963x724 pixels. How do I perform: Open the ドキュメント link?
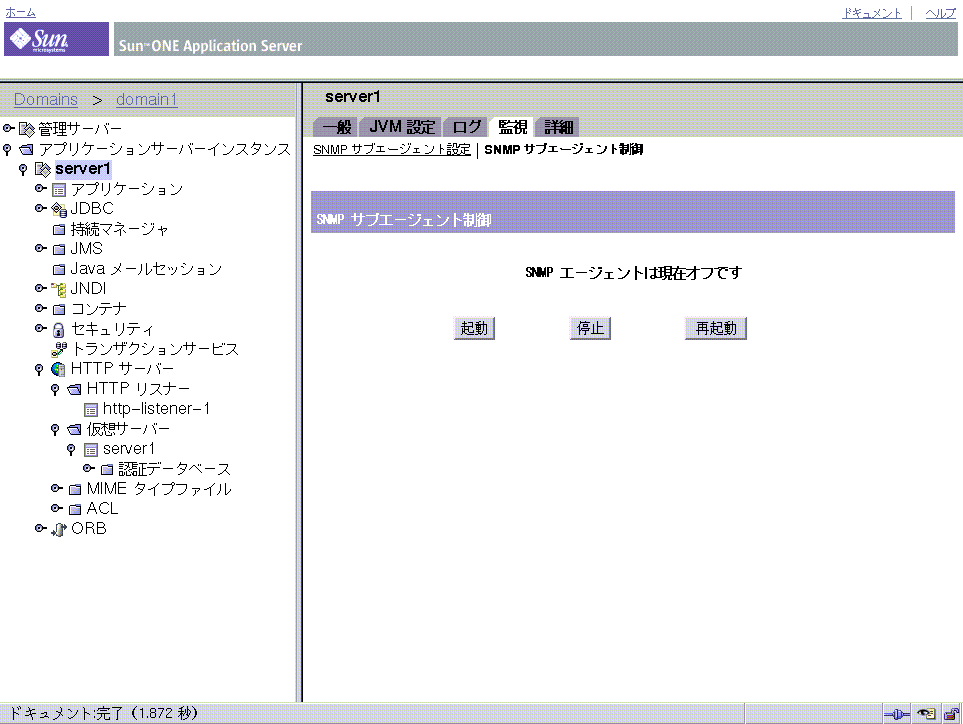pos(872,13)
